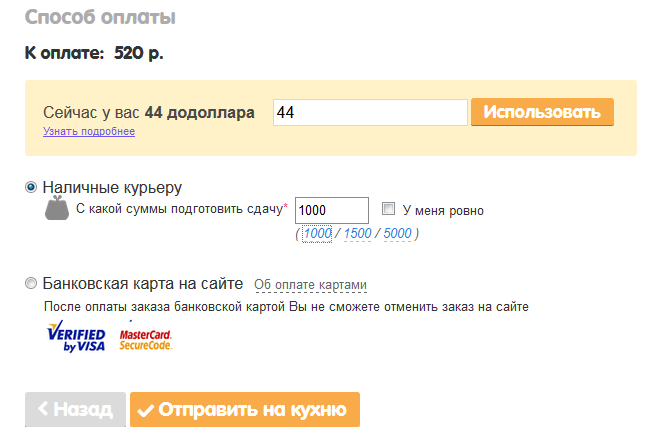Viewport: 650px width, 436px height.
Task: Click the MasterCard SecureCode logo
Action: (x=146, y=339)
